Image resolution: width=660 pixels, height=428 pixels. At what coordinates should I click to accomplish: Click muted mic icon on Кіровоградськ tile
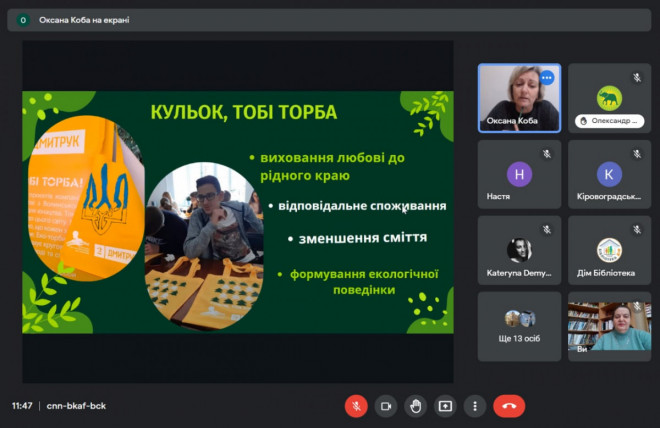[636, 154]
